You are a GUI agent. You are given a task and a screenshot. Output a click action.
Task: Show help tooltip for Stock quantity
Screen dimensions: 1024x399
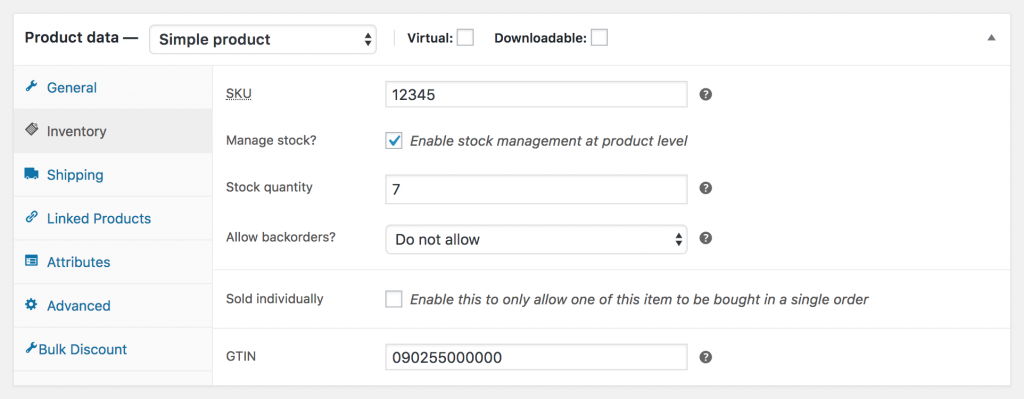pyautogui.click(x=705, y=188)
